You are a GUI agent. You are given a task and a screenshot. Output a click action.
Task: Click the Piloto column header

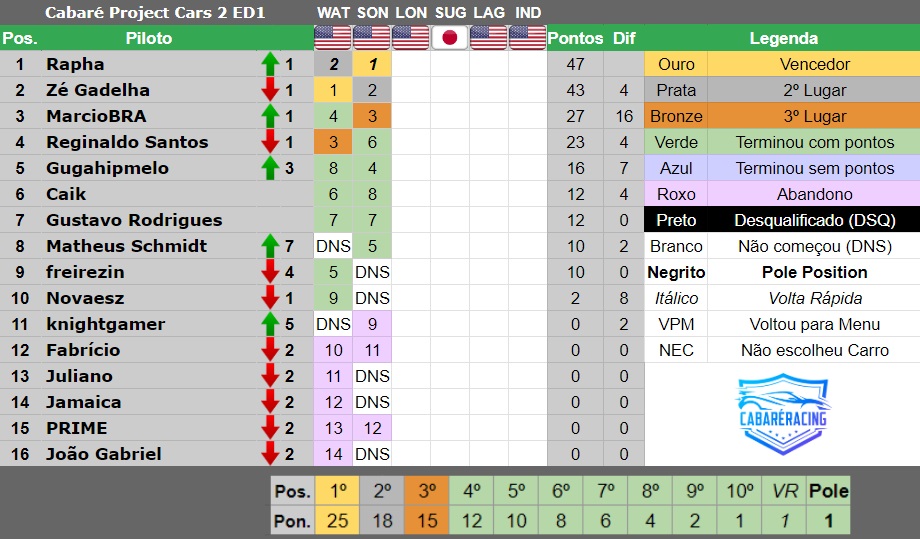point(148,38)
